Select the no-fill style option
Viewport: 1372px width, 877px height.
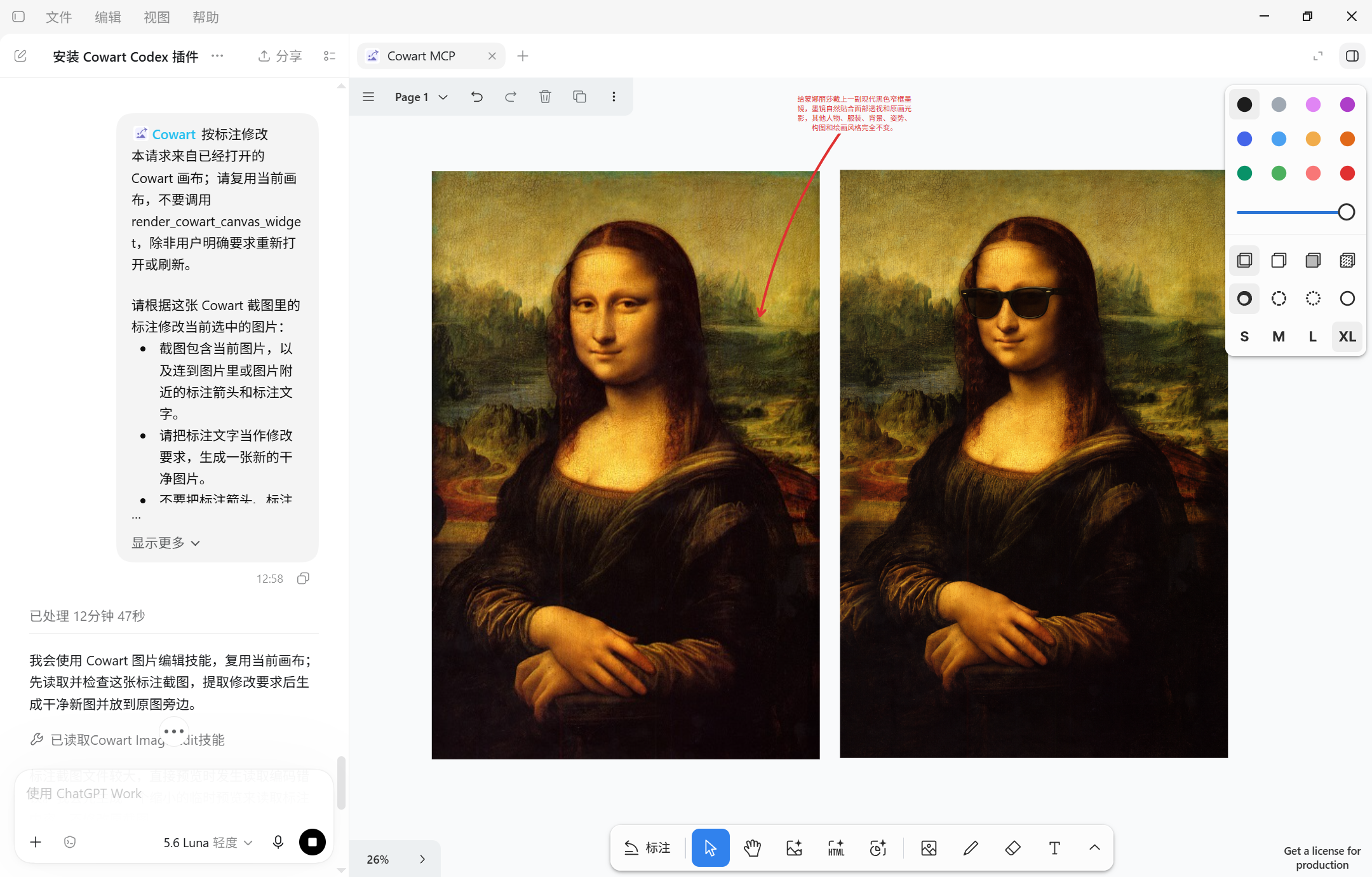tap(1244, 261)
